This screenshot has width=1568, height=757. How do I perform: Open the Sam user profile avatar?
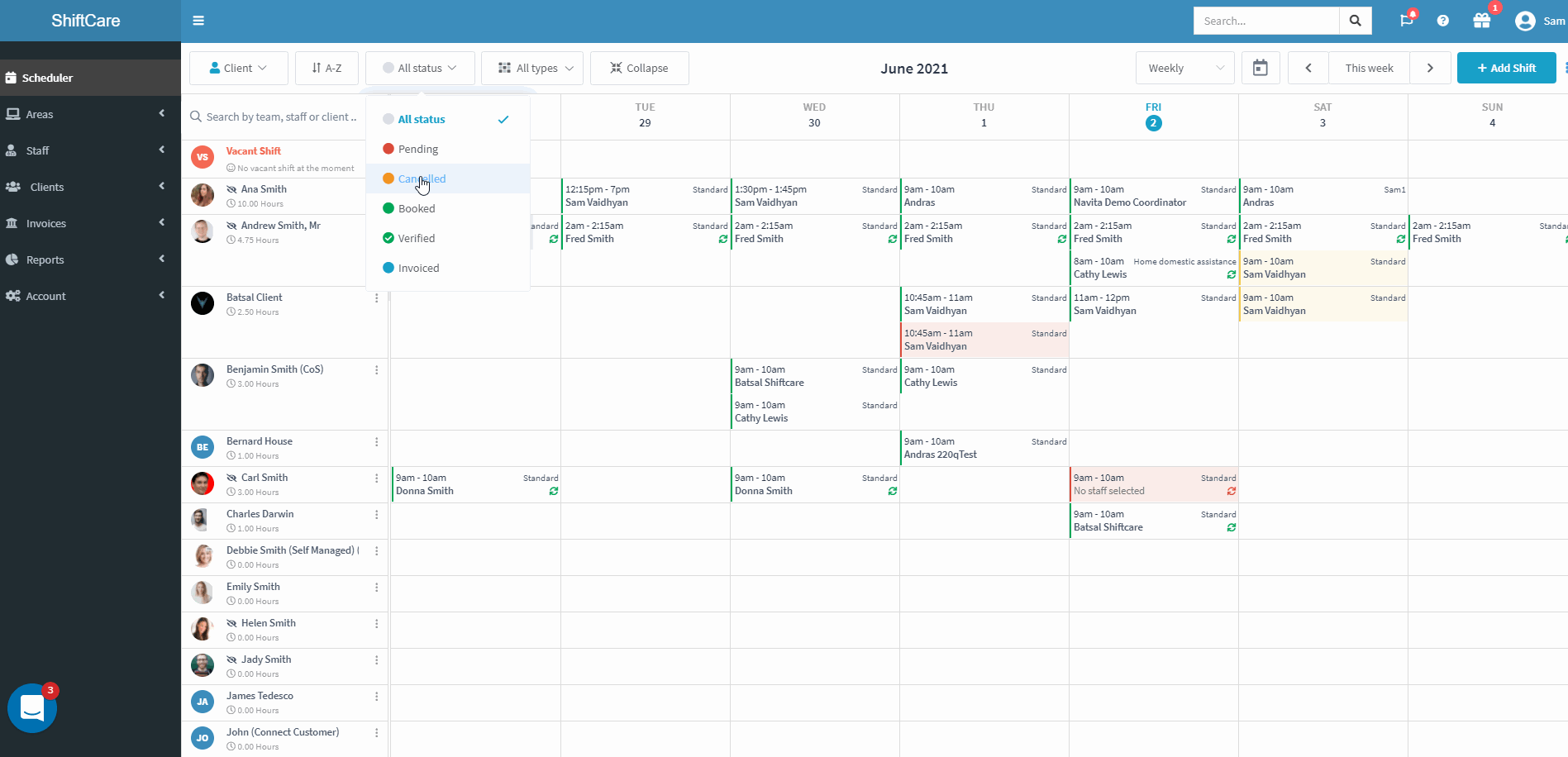(1525, 21)
